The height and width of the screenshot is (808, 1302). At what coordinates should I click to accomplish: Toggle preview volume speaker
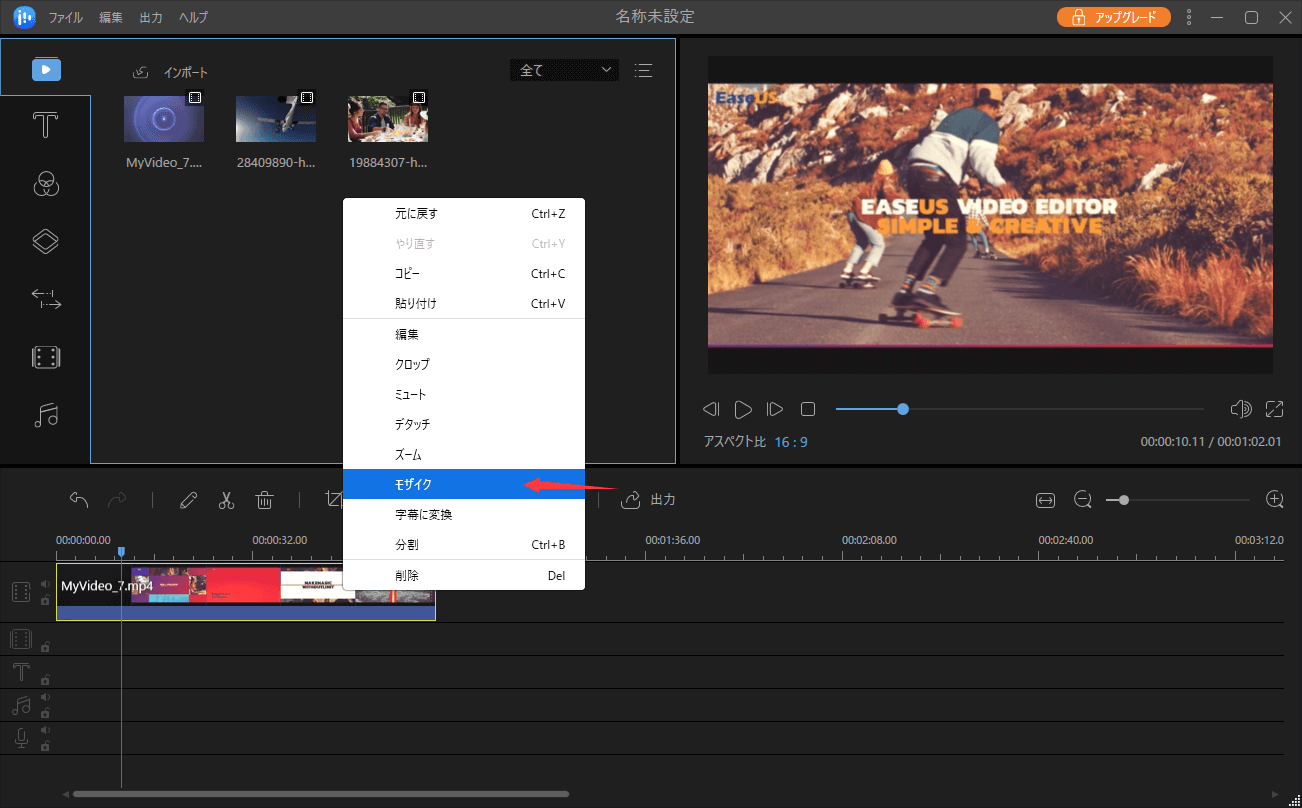(1241, 409)
